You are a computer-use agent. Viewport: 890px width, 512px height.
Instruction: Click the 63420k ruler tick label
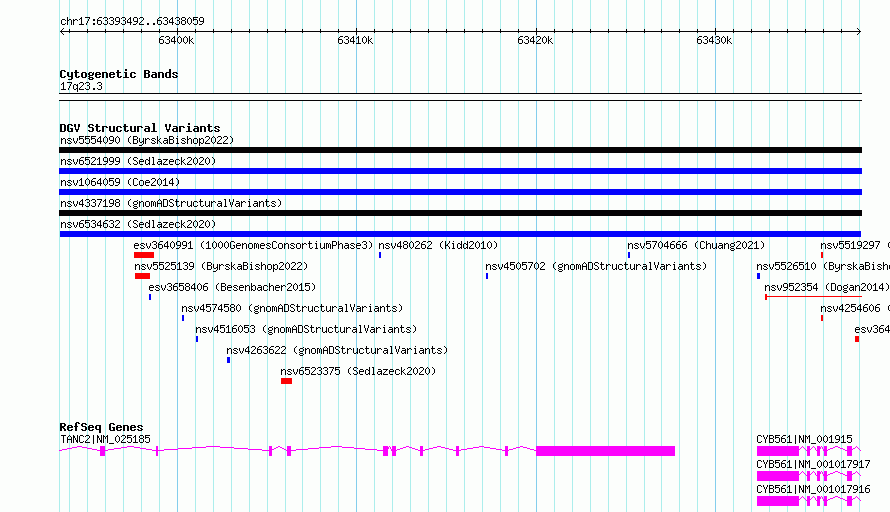click(x=535, y=40)
